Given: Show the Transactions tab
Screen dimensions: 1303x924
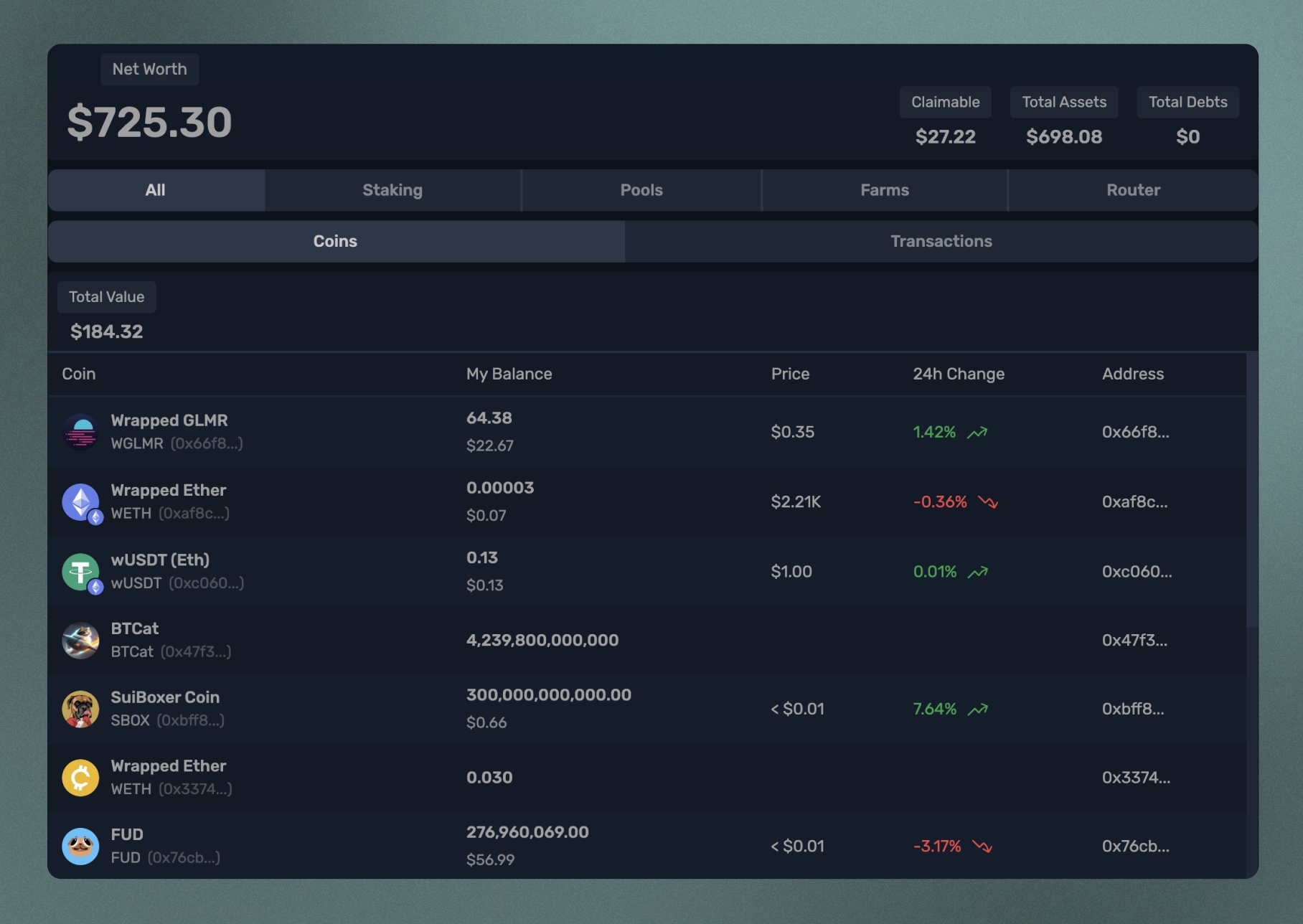Looking at the screenshot, I should click(x=941, y=241).
